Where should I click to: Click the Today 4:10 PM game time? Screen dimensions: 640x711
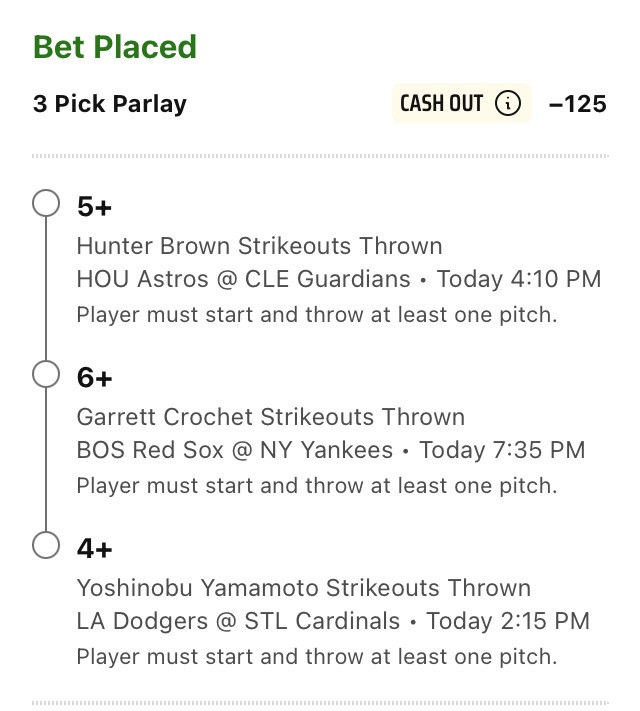519,279
